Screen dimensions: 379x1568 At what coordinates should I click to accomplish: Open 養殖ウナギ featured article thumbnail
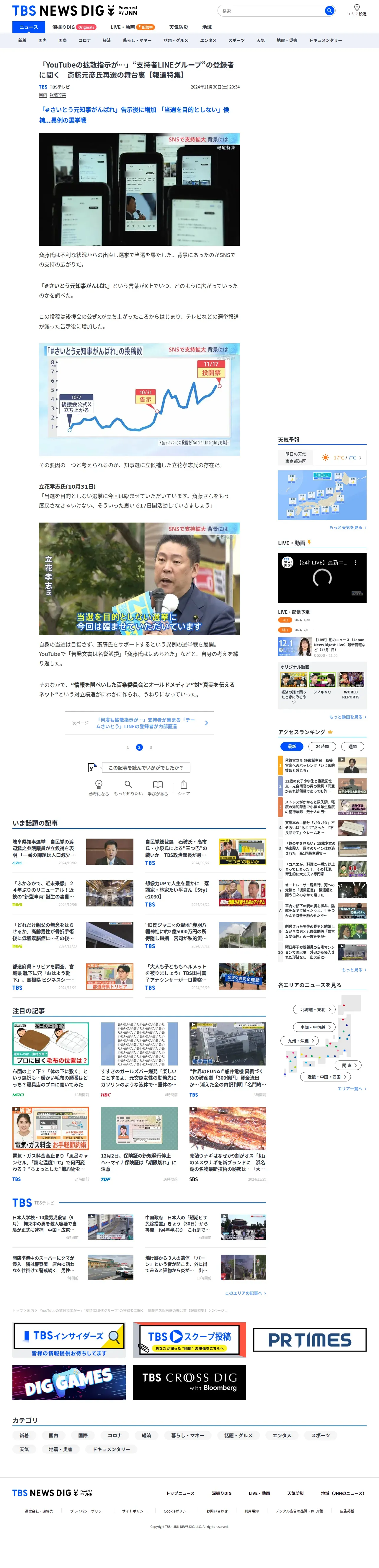coord(227,1128)
